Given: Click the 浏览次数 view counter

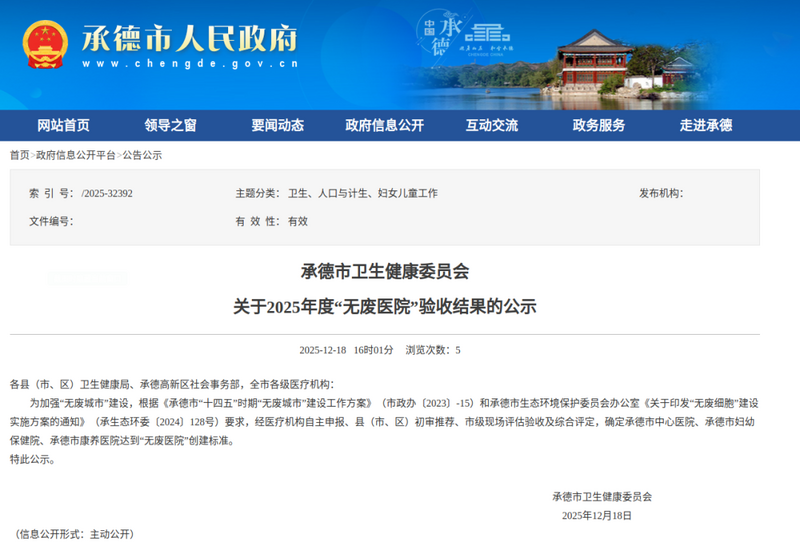Looking at the screenshot, I should [x=432, y=350].
